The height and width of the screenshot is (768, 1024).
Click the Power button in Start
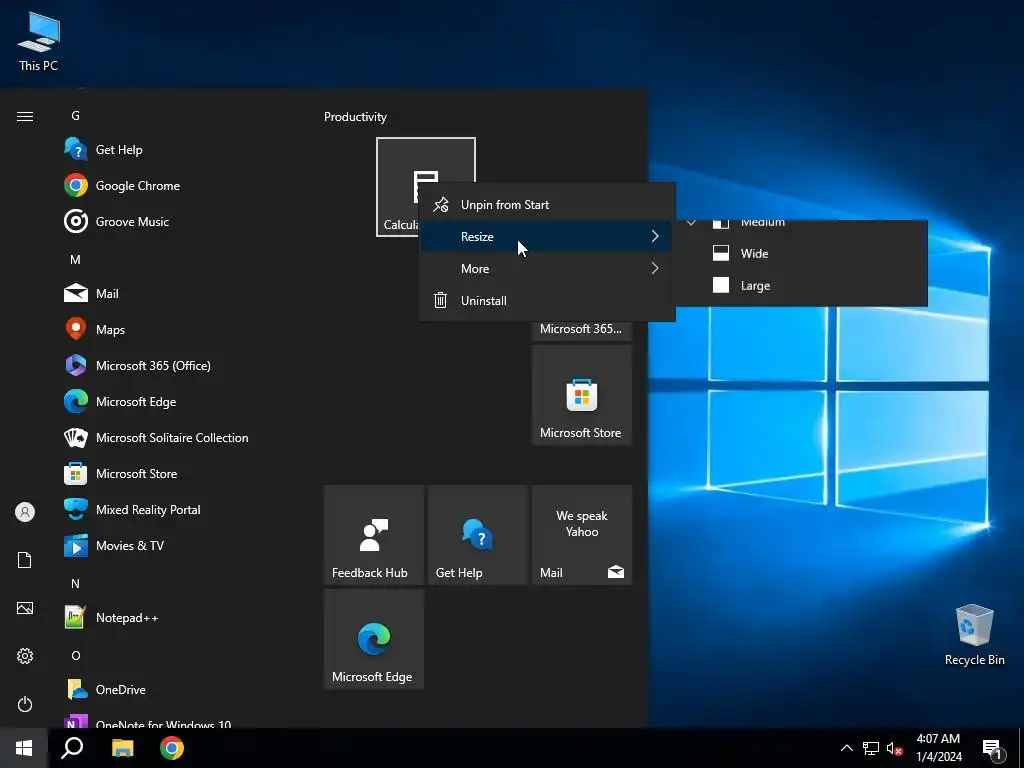click(25, 704)
